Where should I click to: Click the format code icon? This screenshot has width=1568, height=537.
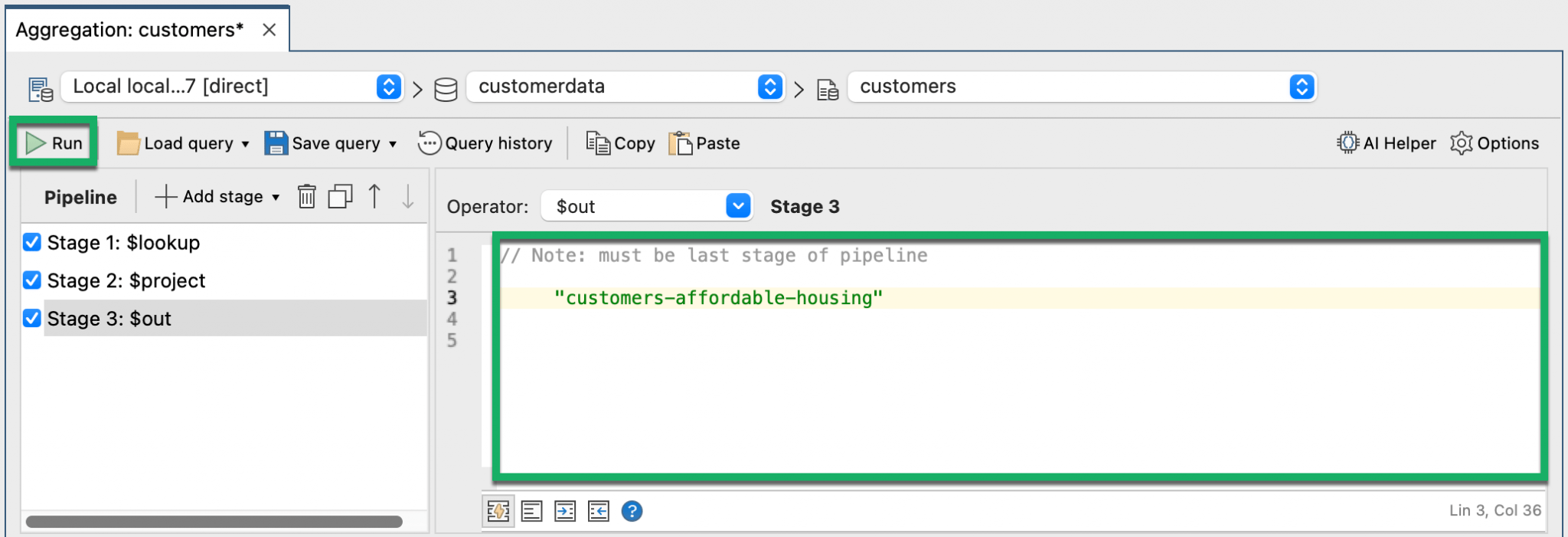point(531,511)
